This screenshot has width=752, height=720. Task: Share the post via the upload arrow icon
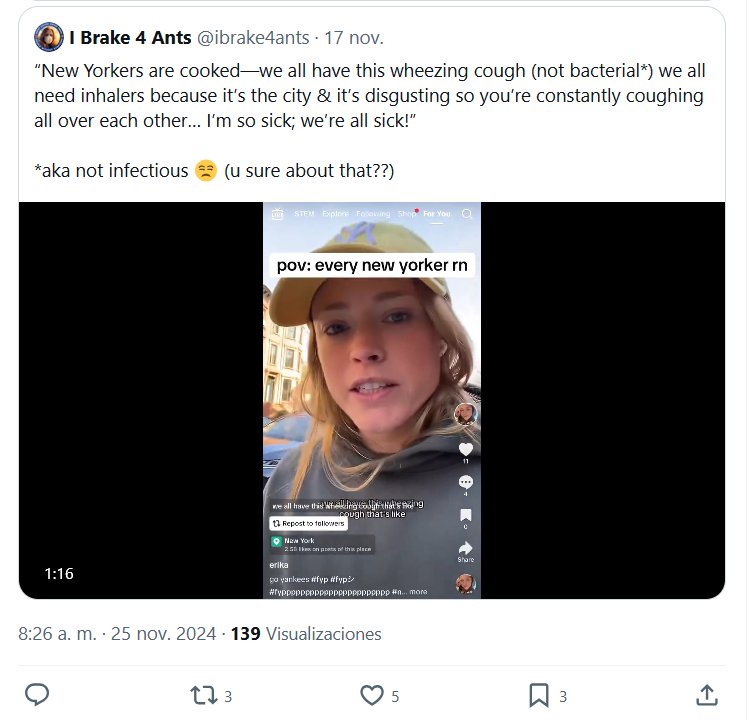tap(705, 694)
